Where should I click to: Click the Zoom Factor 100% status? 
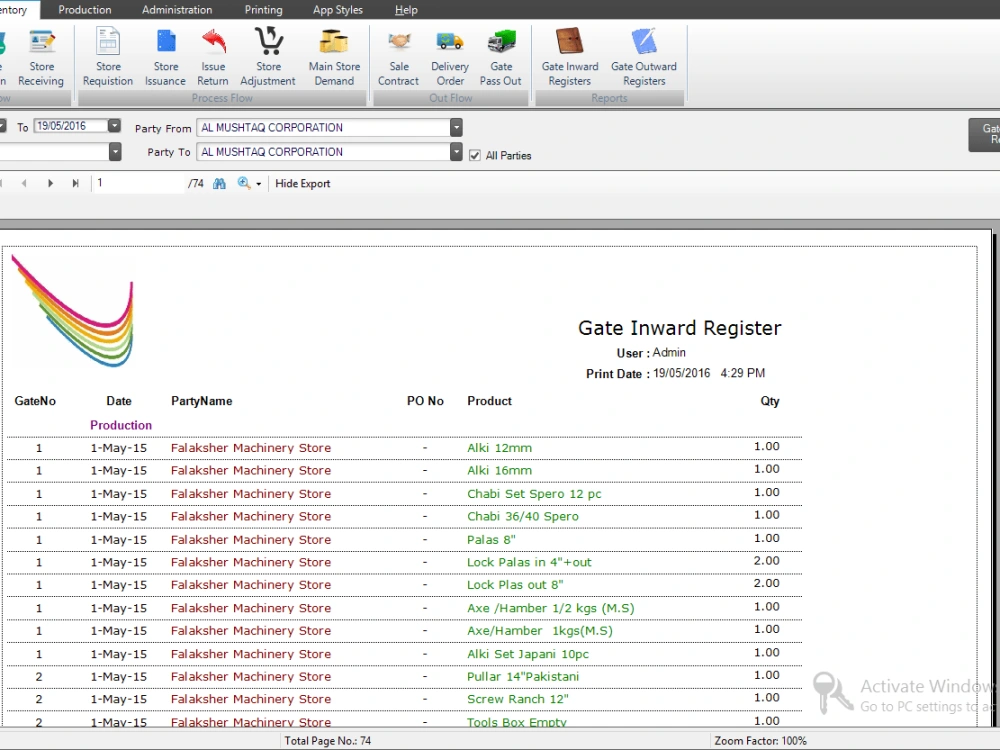click(x=760, y=741)
